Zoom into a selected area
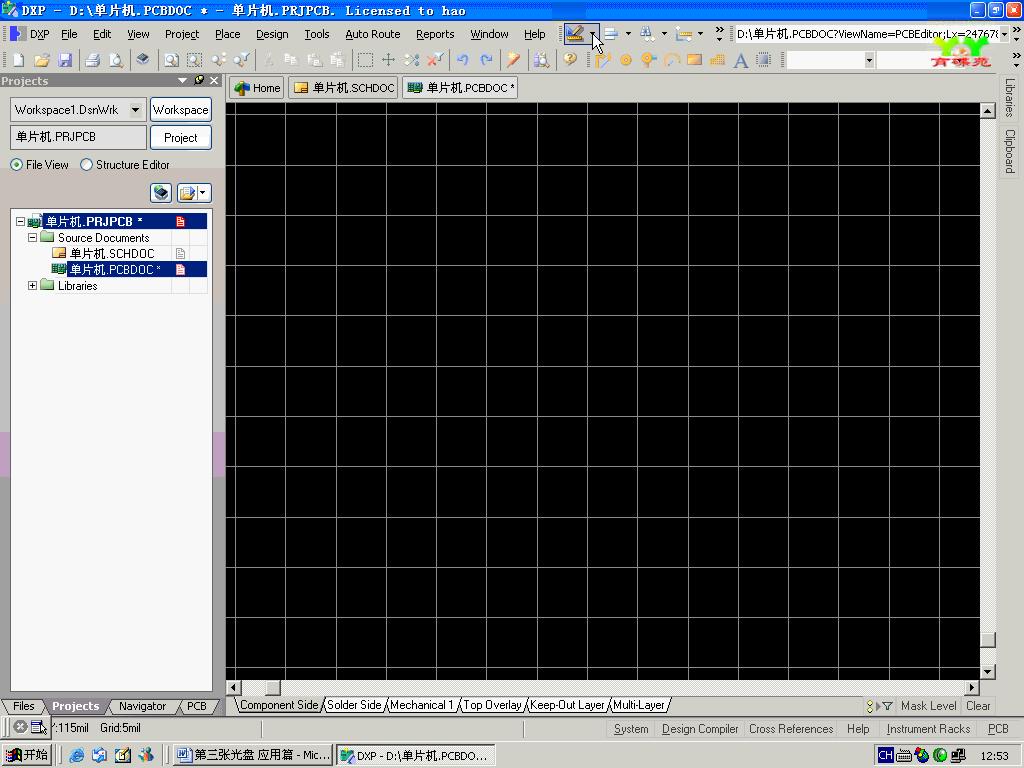The width and height of the screenshot is (1024, 768). (x=195, y=60)
